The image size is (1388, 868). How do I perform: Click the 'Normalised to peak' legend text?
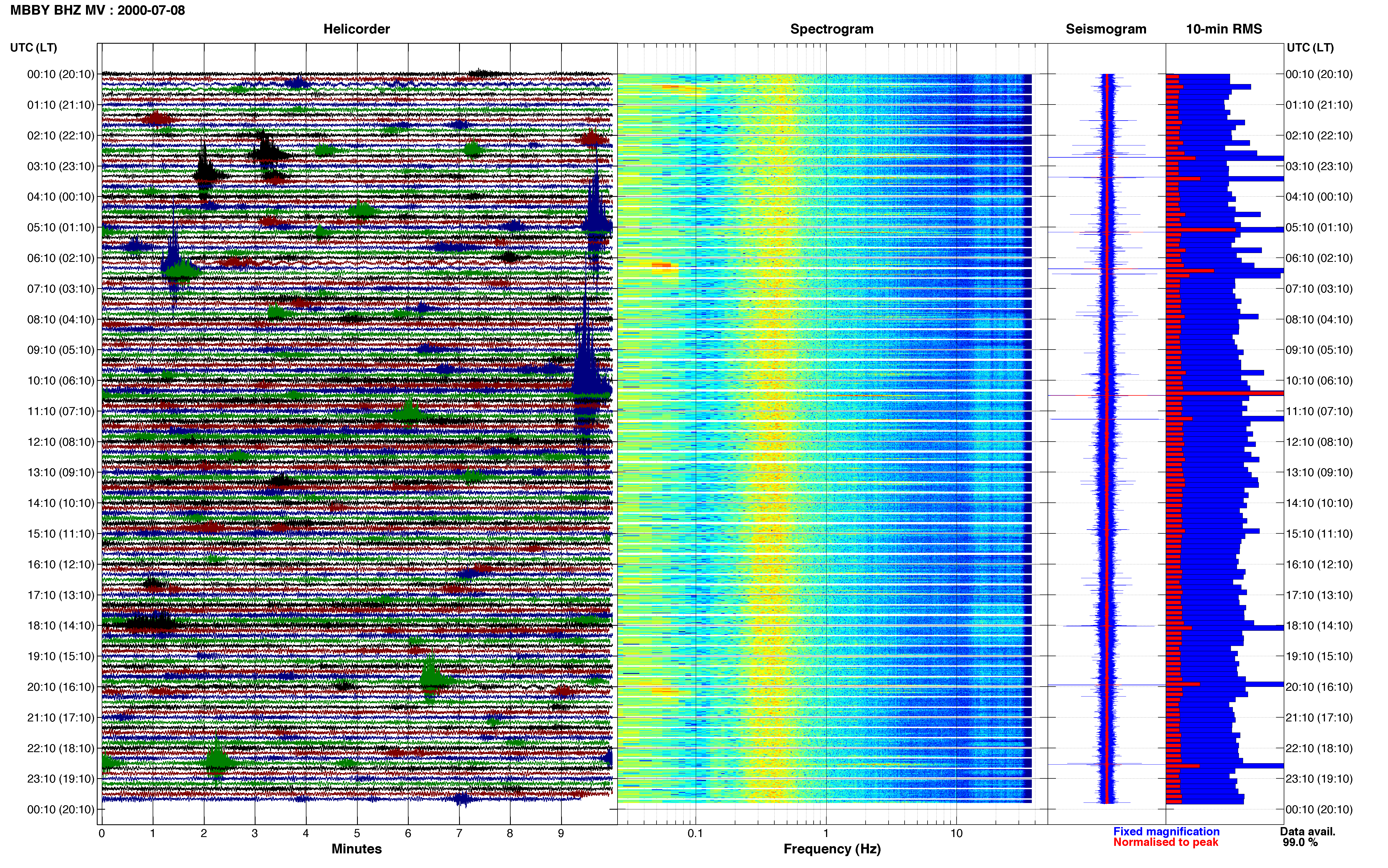tap(1165, 842)
